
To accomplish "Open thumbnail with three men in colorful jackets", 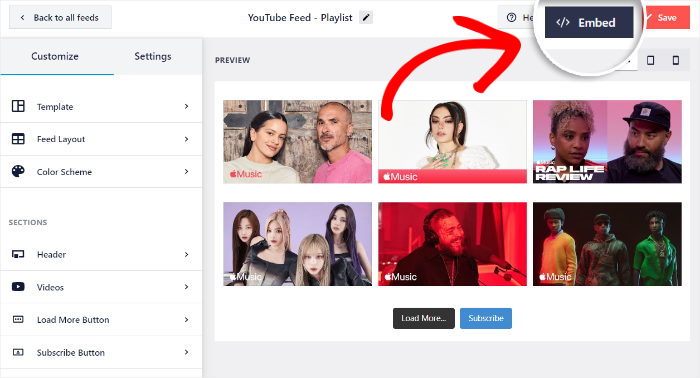I will 607,244.
